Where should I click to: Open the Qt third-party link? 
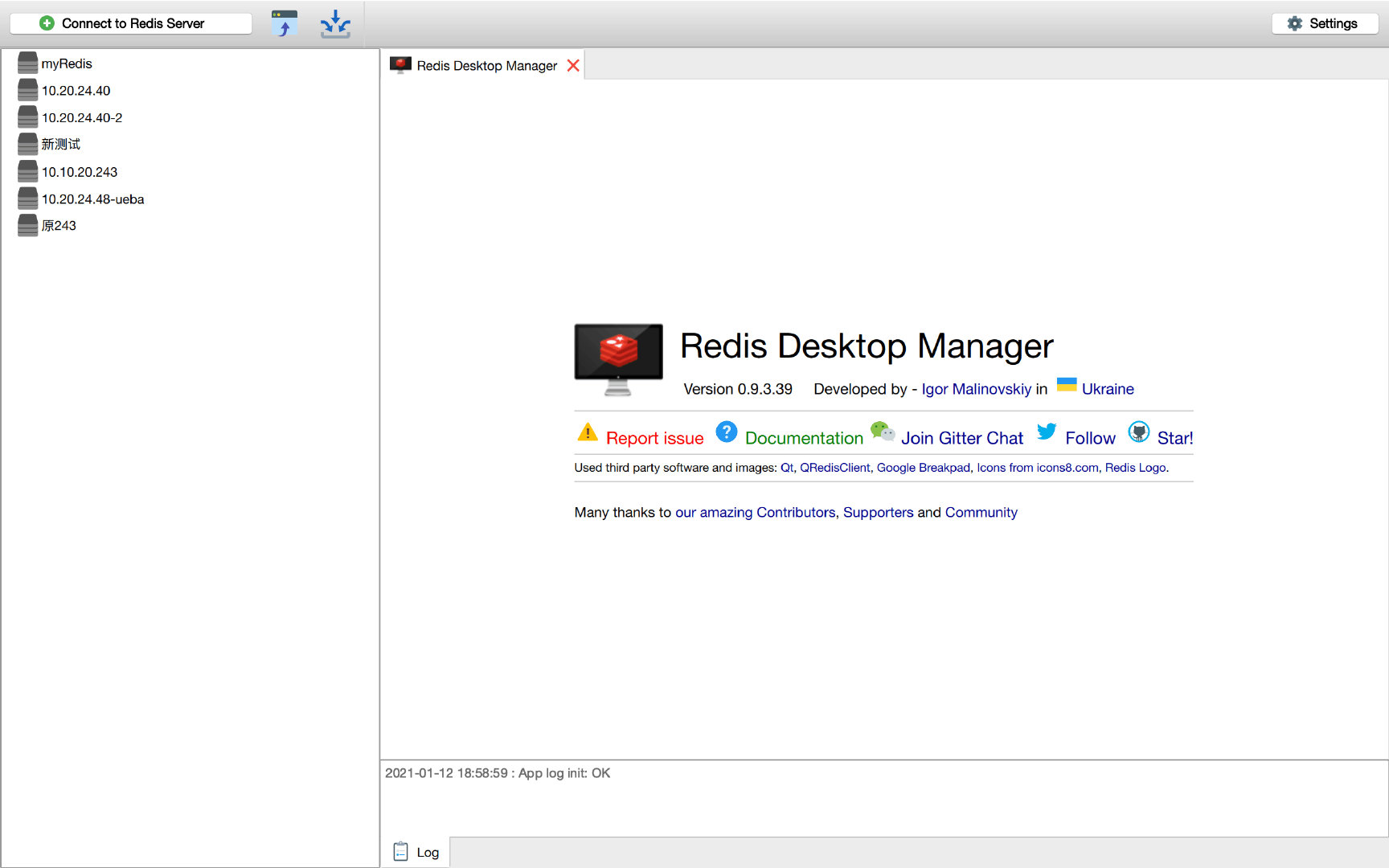click(787, 468)
